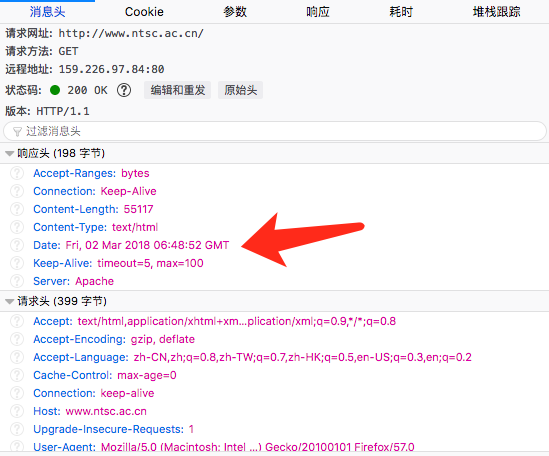Open help icon for Cache-Control header
549x456 pixels.
pos(17,375)
